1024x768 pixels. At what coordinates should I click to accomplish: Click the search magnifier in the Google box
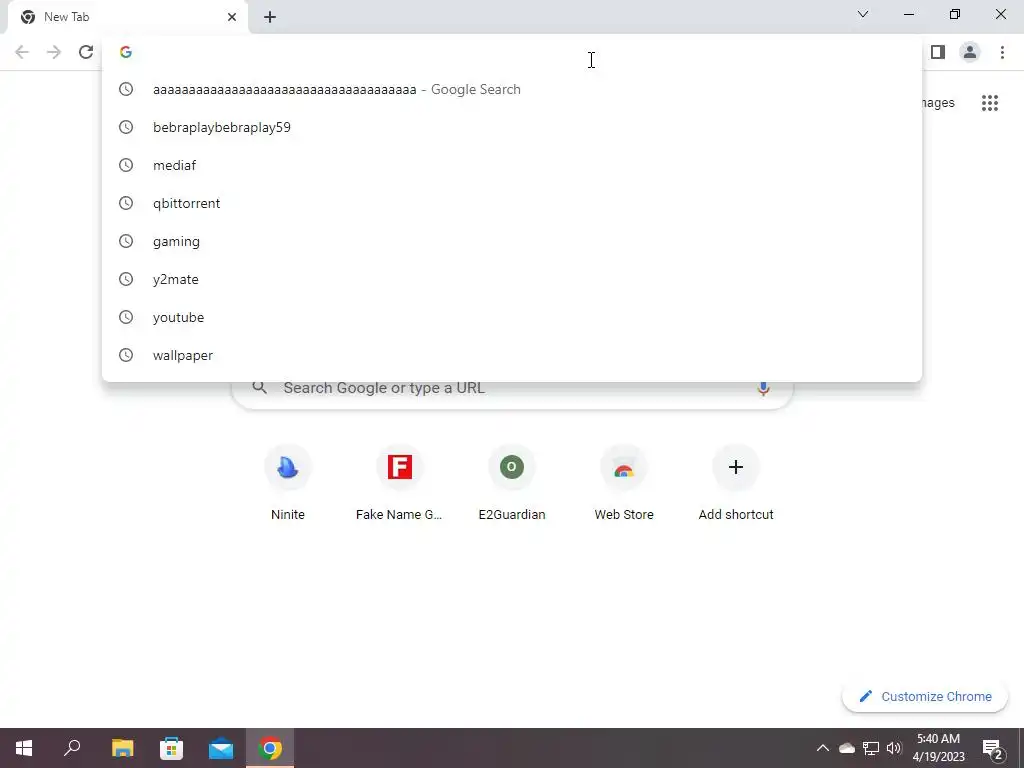(260, 388)
